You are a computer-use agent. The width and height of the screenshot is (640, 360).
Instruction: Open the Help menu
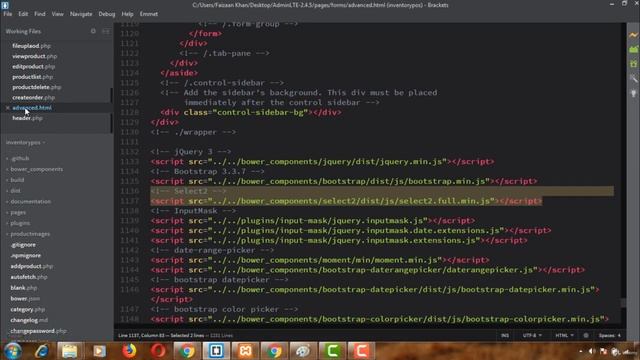point(127,14)
